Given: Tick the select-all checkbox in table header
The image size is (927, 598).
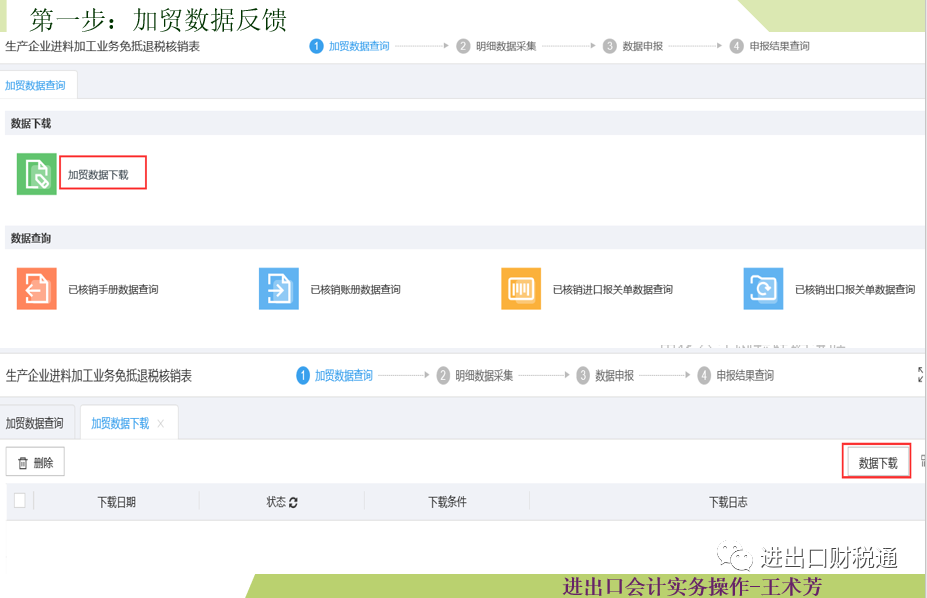Looking at the screenshot, I should click(20, 500).
